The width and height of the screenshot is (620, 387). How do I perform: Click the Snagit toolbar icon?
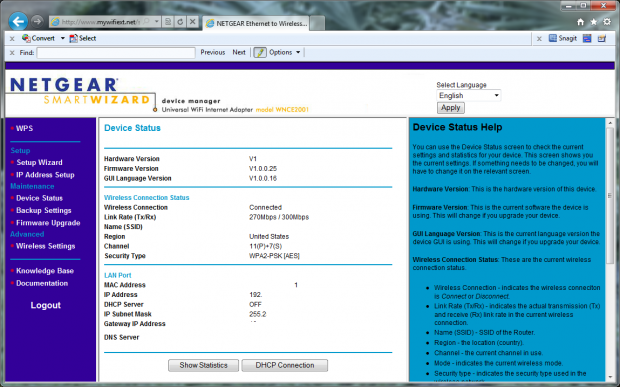pyautogui.click(x=563, y=38)
